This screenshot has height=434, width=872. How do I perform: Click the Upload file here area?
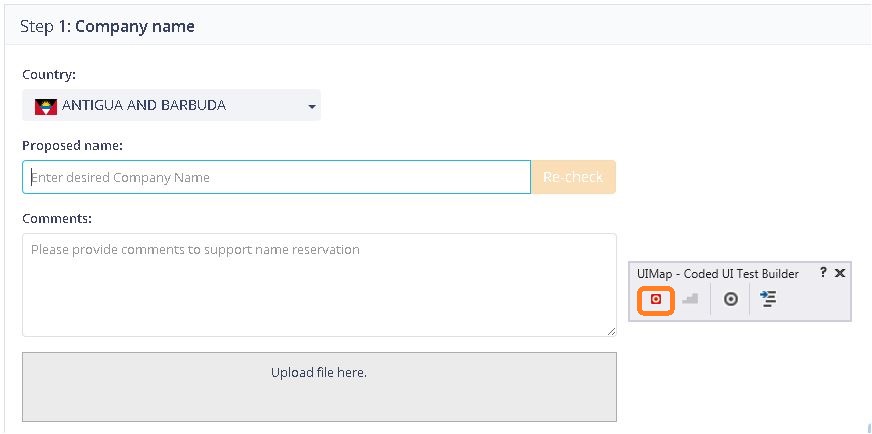319,387
